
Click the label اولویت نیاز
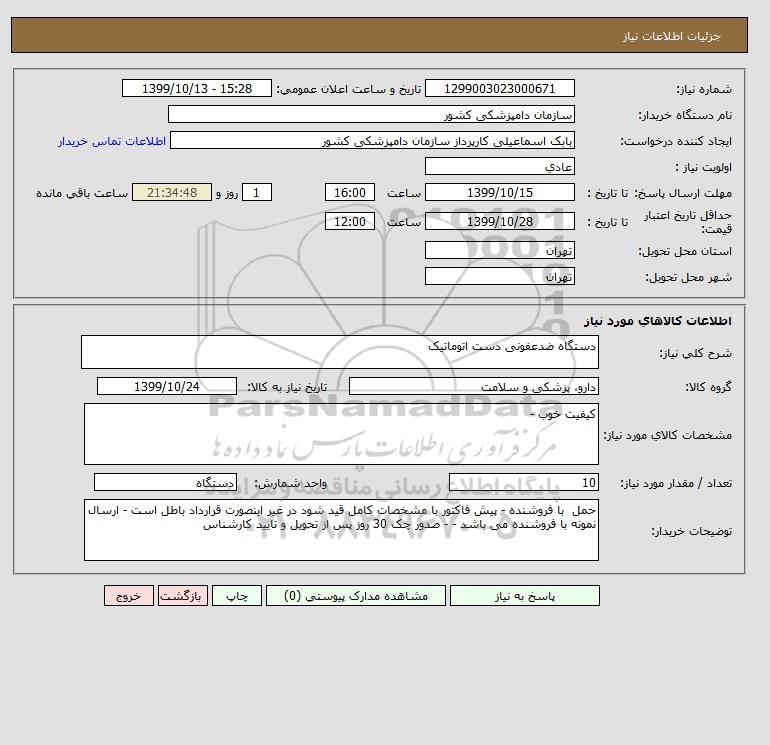pyautogui.click(x=704, y=167)
